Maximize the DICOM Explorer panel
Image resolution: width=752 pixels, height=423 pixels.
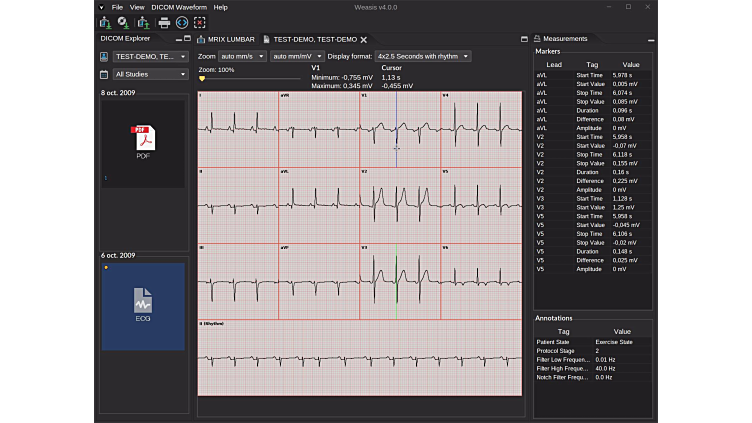point(186,39)
